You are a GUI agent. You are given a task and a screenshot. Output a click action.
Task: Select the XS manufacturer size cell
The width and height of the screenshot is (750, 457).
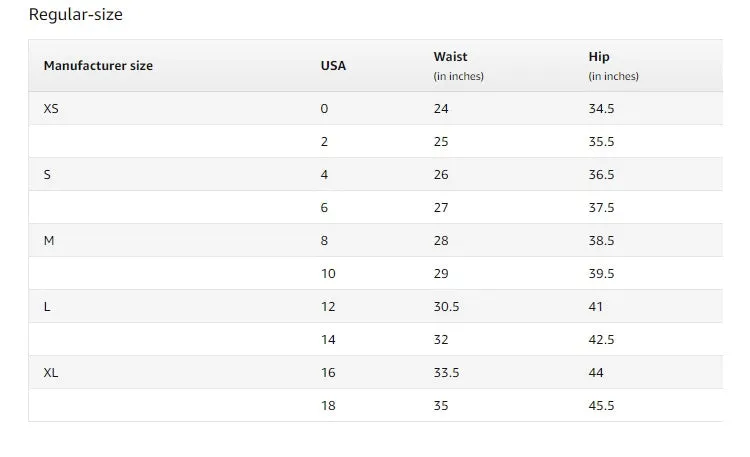click(x=51, y=109)
